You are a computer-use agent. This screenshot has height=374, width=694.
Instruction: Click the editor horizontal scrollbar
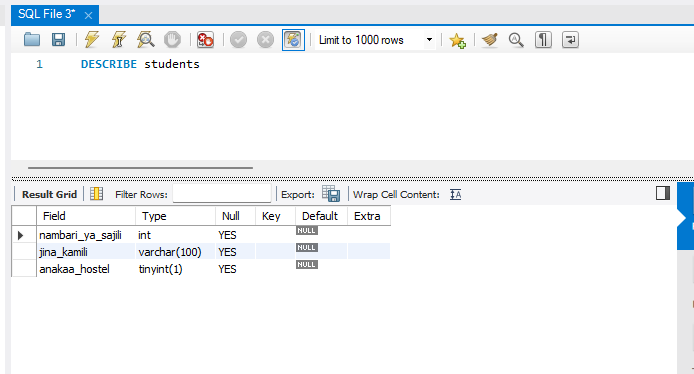coord(140,168)
